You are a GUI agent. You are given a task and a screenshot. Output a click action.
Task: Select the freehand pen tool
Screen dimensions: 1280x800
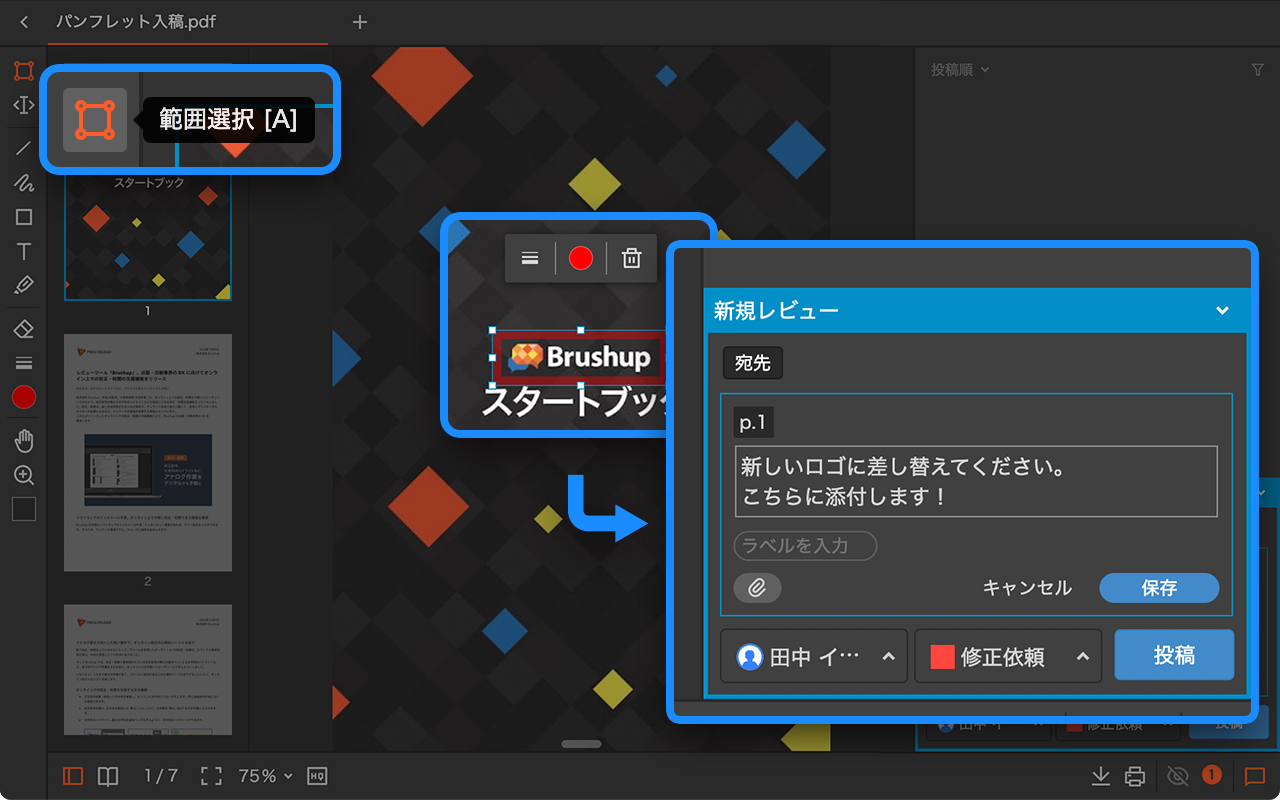tap(24, 183)
